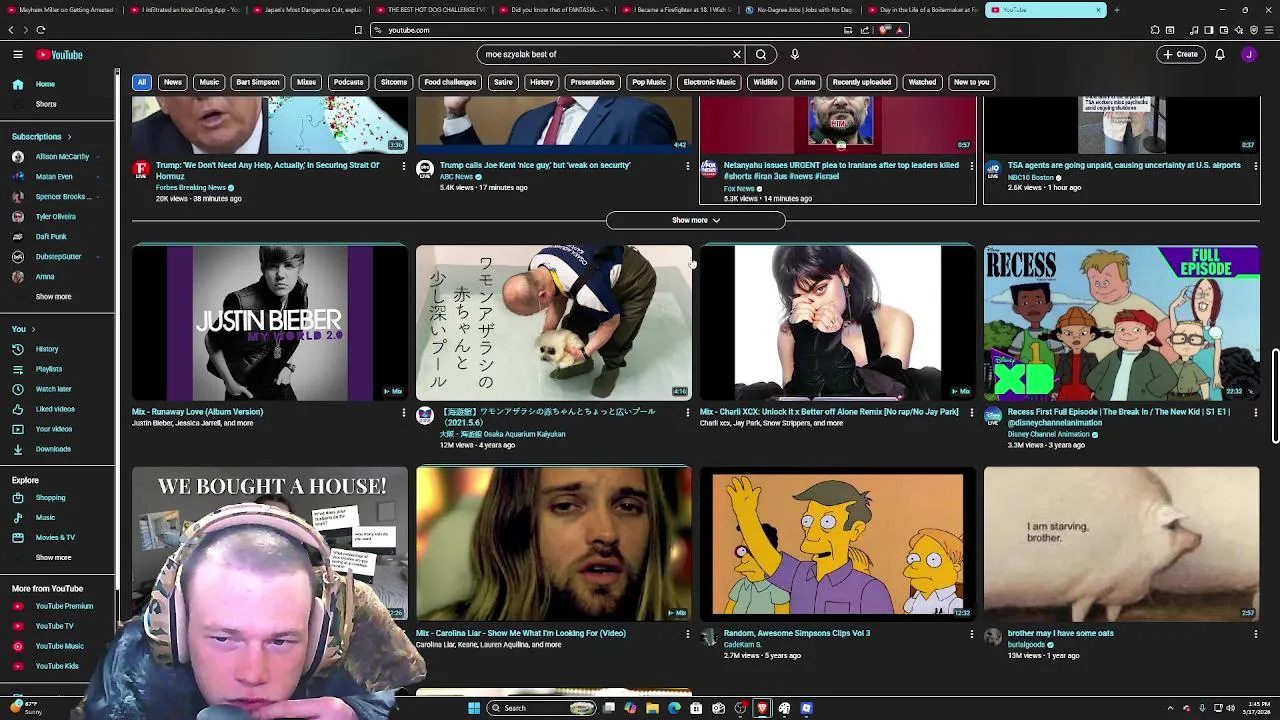
Task: Open Disney Channel Animation channel link
Action: tap(1048, 434)
